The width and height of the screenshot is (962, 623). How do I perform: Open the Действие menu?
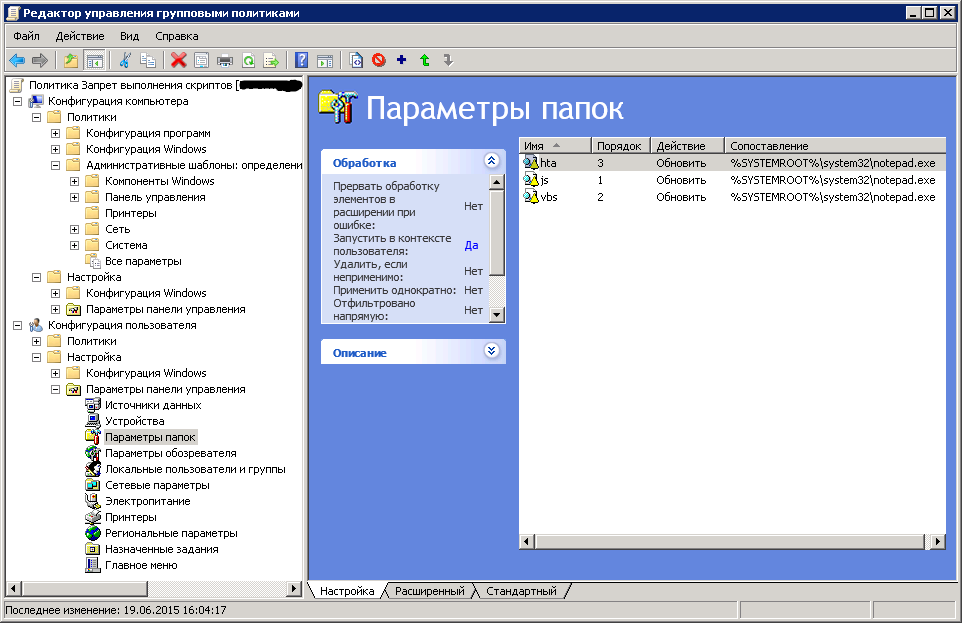(x=80, y=36)
